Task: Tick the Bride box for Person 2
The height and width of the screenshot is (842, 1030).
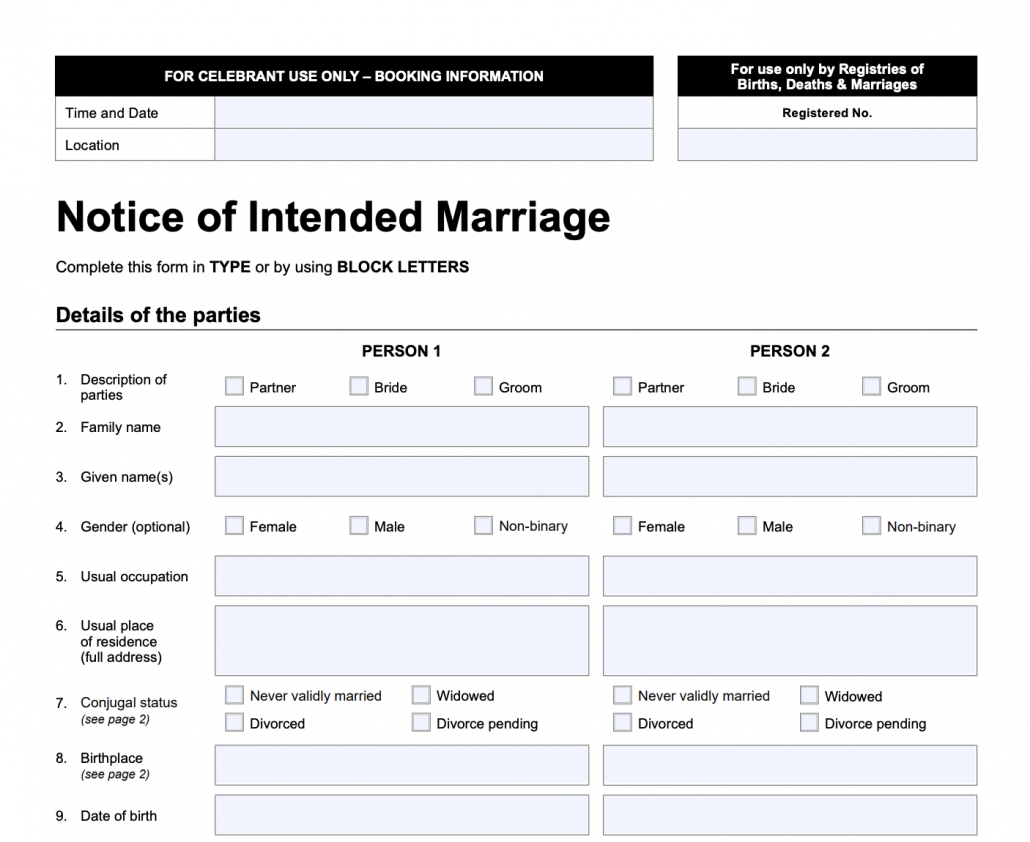Action: [x=747, y=386]
